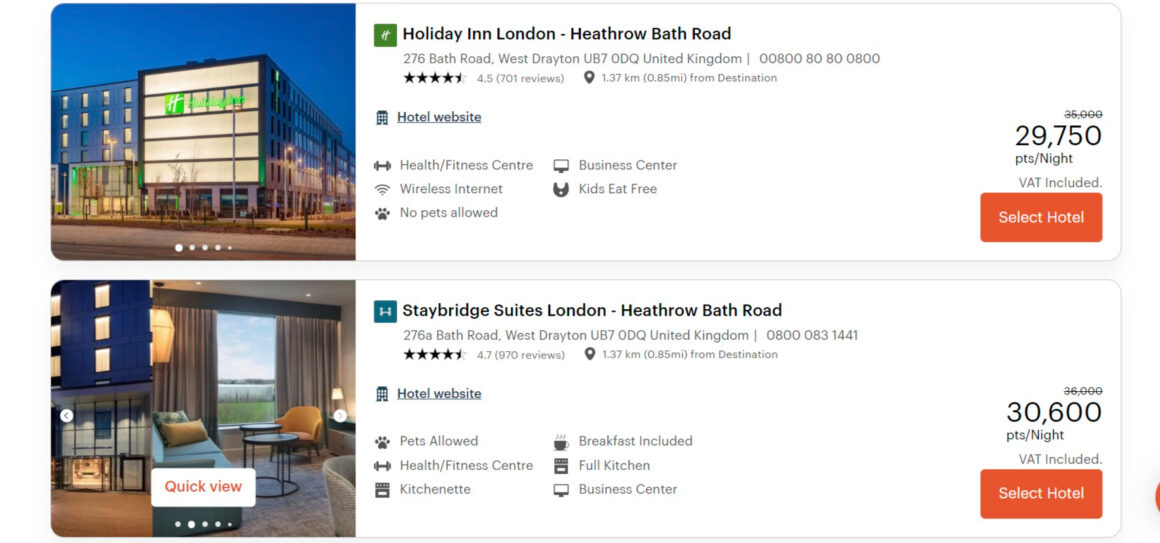The image size is (1160, 543).
Task: Open Quick view on Staybridge Suites photo
Action: click(203, 487)
